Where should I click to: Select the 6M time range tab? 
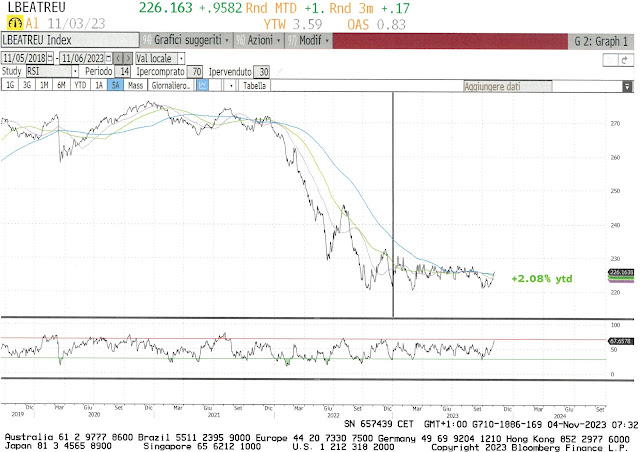coord(61,85)
